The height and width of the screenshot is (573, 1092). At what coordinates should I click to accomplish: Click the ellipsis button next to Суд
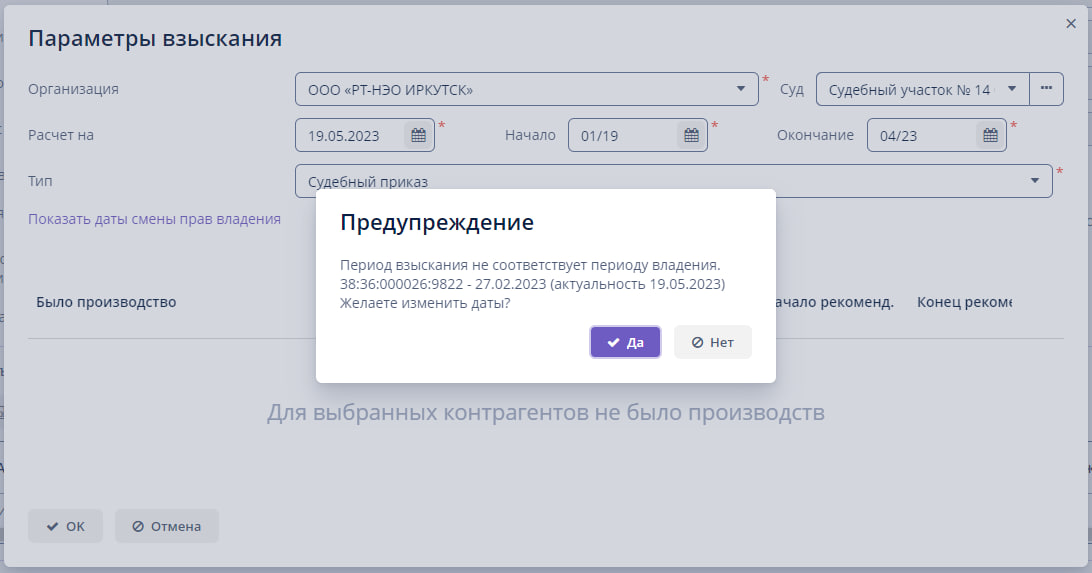[1046, 89]
